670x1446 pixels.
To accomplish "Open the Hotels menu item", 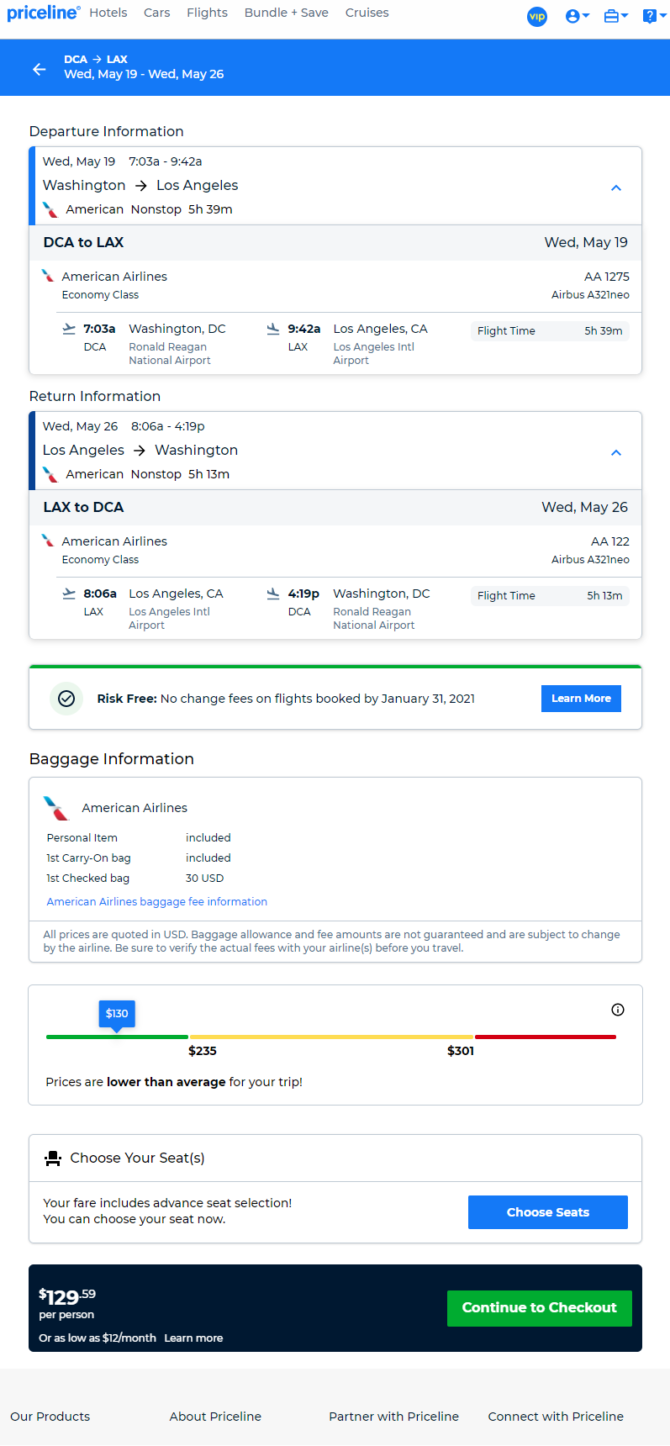I will click(x=108, y=13).
